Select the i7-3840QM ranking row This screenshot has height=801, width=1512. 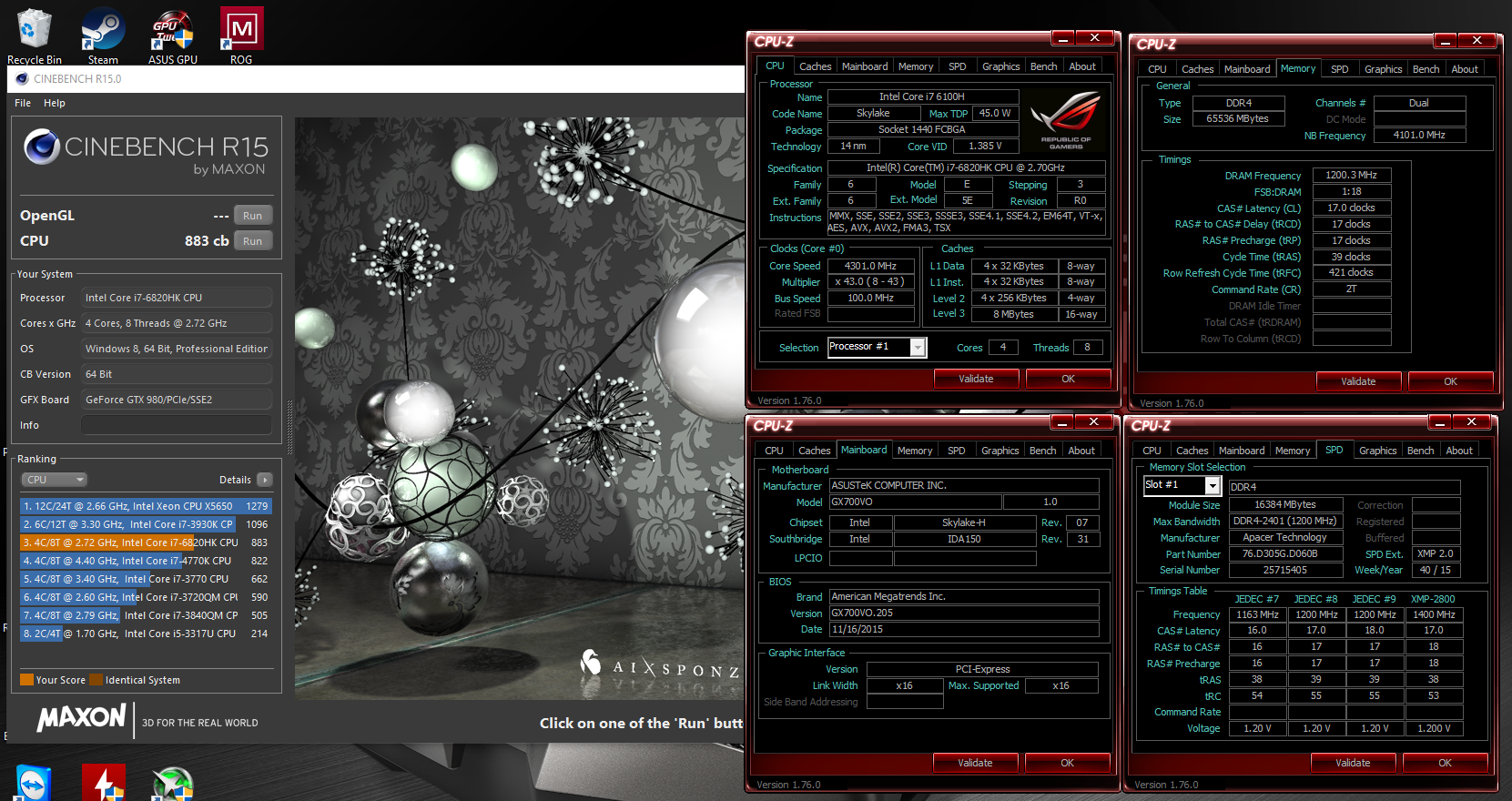(146, 615)
